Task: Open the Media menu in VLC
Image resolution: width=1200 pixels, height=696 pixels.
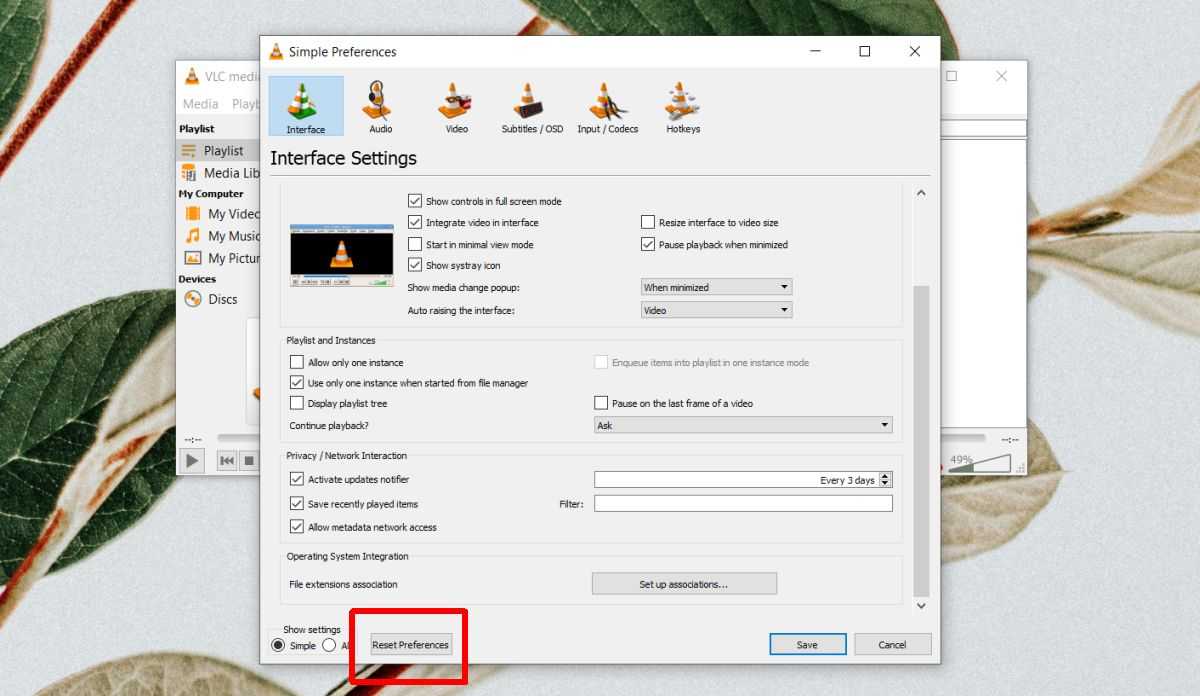Action: [x=200, y=104]
